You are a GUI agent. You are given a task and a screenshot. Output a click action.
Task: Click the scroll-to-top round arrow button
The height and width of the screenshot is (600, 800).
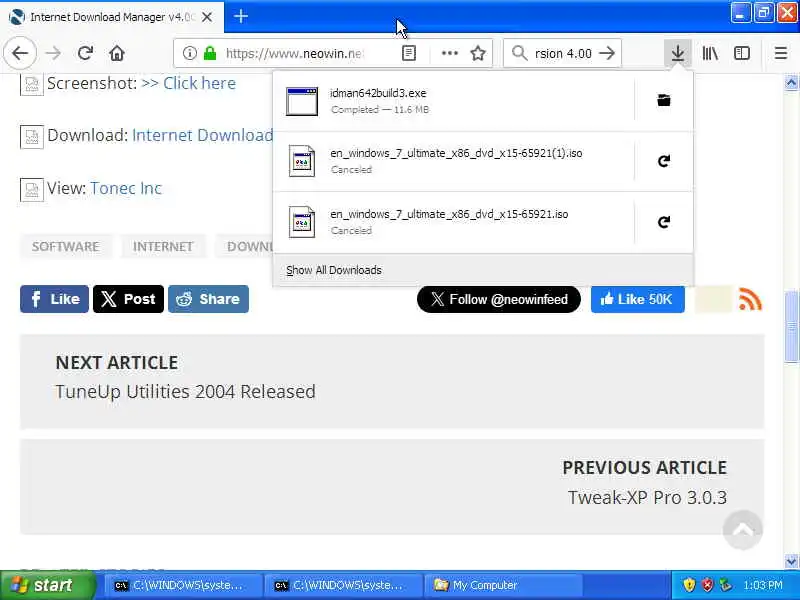tap(742, 530)
